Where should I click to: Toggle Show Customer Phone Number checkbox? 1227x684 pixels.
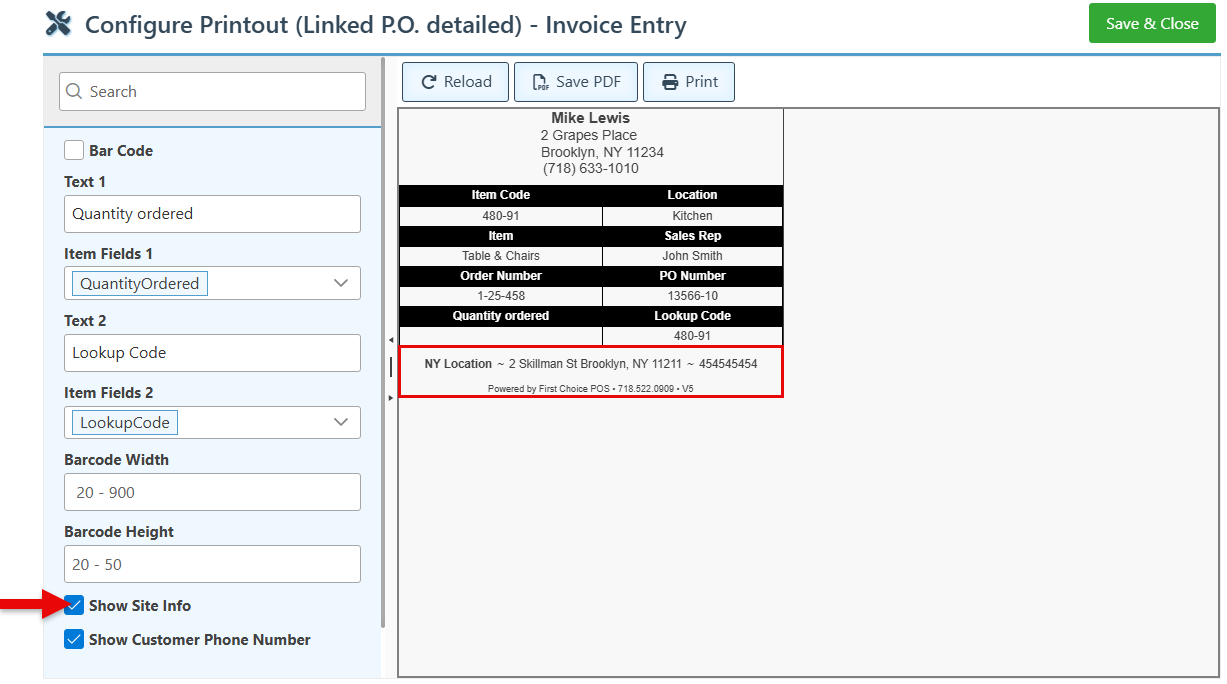tap(74, 640)
